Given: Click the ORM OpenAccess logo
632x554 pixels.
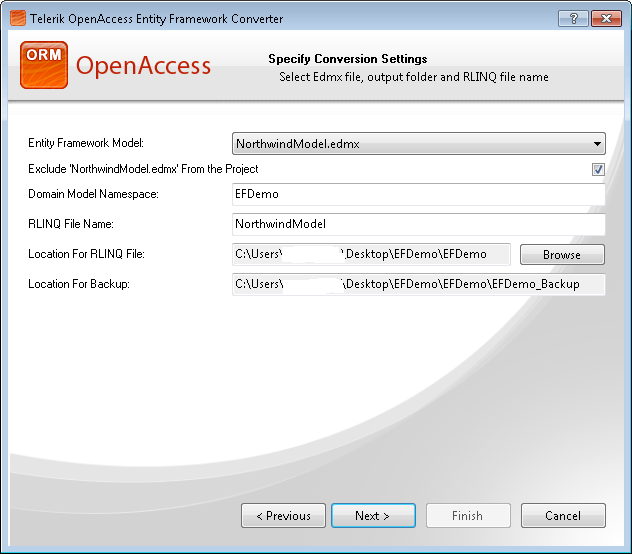Looking at the screenshot, I should 115,65.
